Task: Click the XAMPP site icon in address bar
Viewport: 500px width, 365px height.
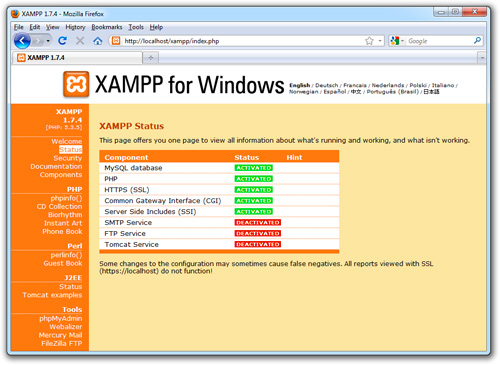Action: tap(116, 41)
